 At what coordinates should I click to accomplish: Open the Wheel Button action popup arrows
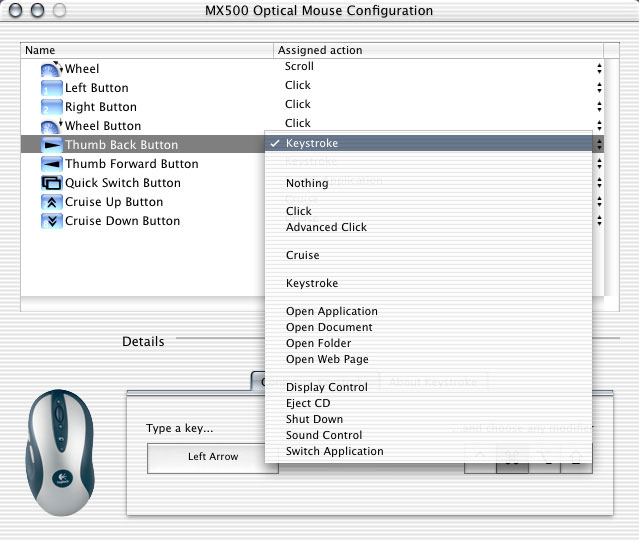(599, 125)
